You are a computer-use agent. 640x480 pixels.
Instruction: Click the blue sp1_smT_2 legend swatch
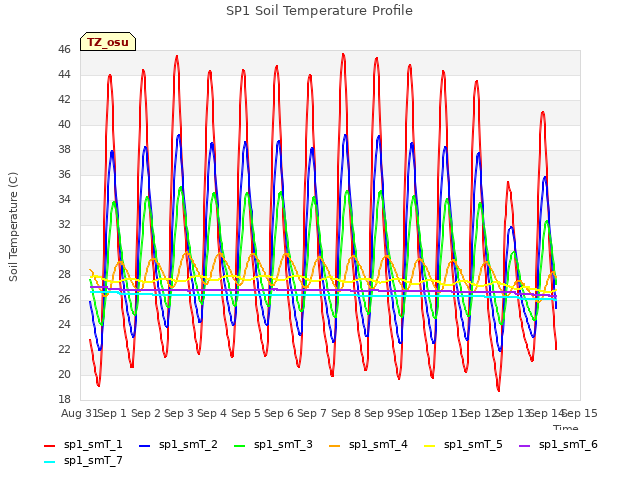(x=144, y=446)
